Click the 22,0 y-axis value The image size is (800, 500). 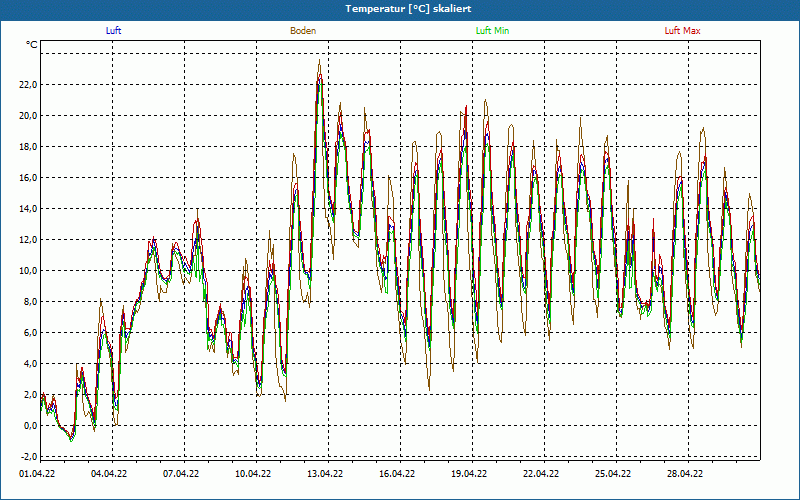pyautogui.click(x=28, y=85)
